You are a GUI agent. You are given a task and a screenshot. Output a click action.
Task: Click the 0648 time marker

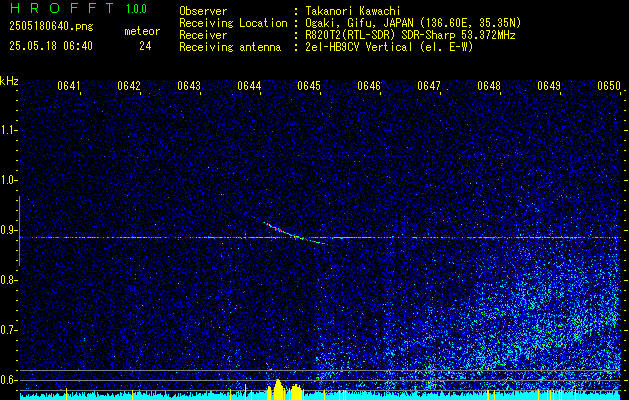click(489, 86)
